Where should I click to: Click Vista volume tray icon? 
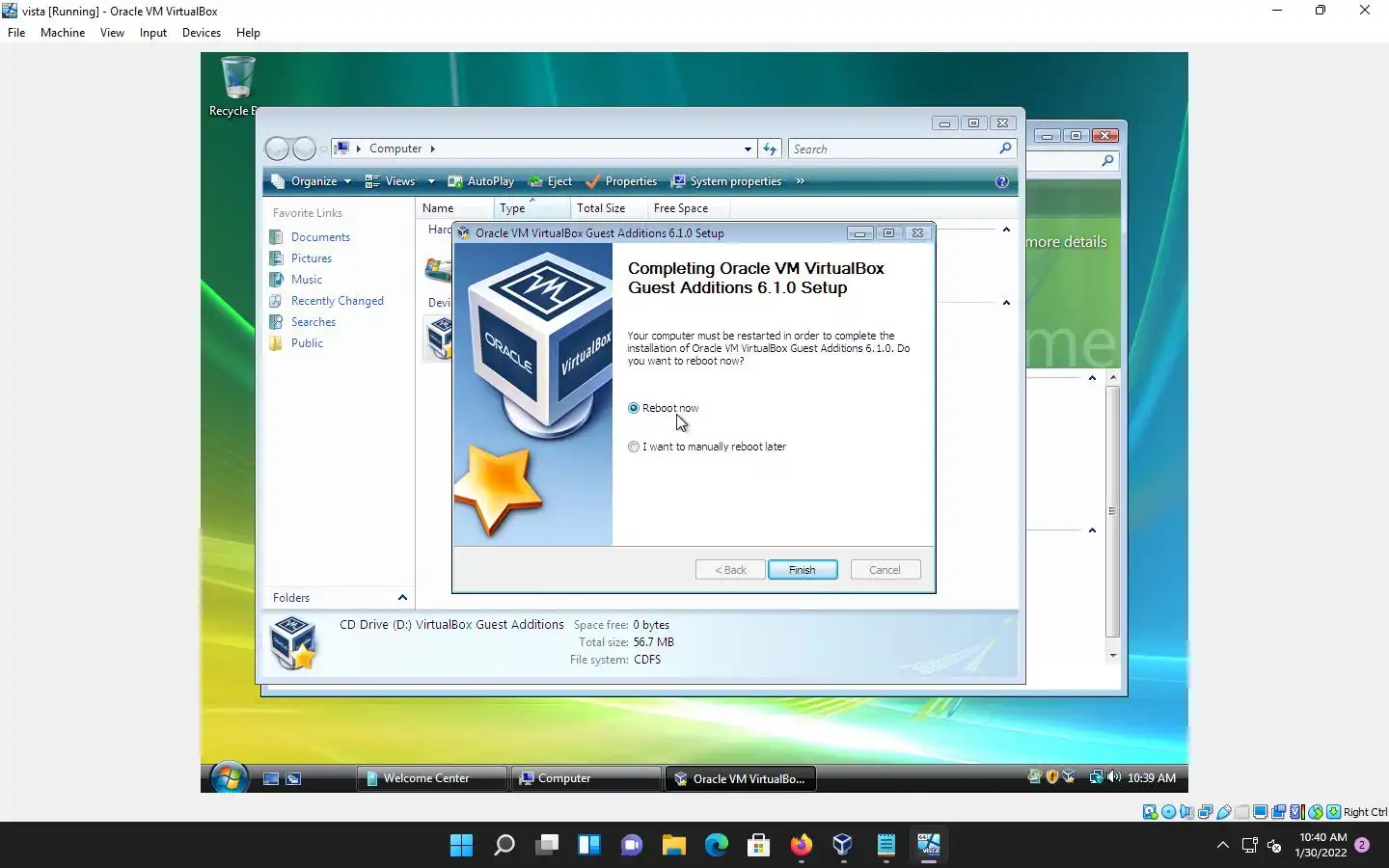click(x=1114, y=777)
